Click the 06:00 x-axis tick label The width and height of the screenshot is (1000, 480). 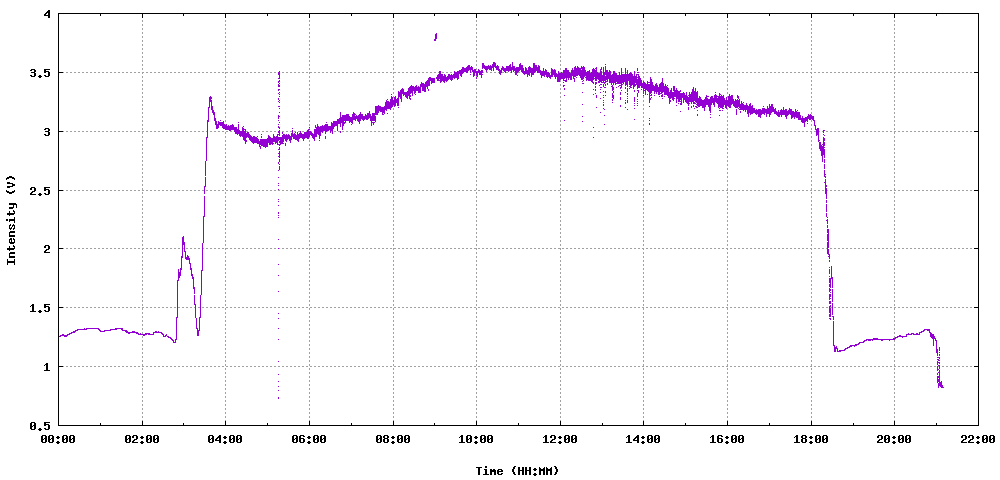point(309,439)
